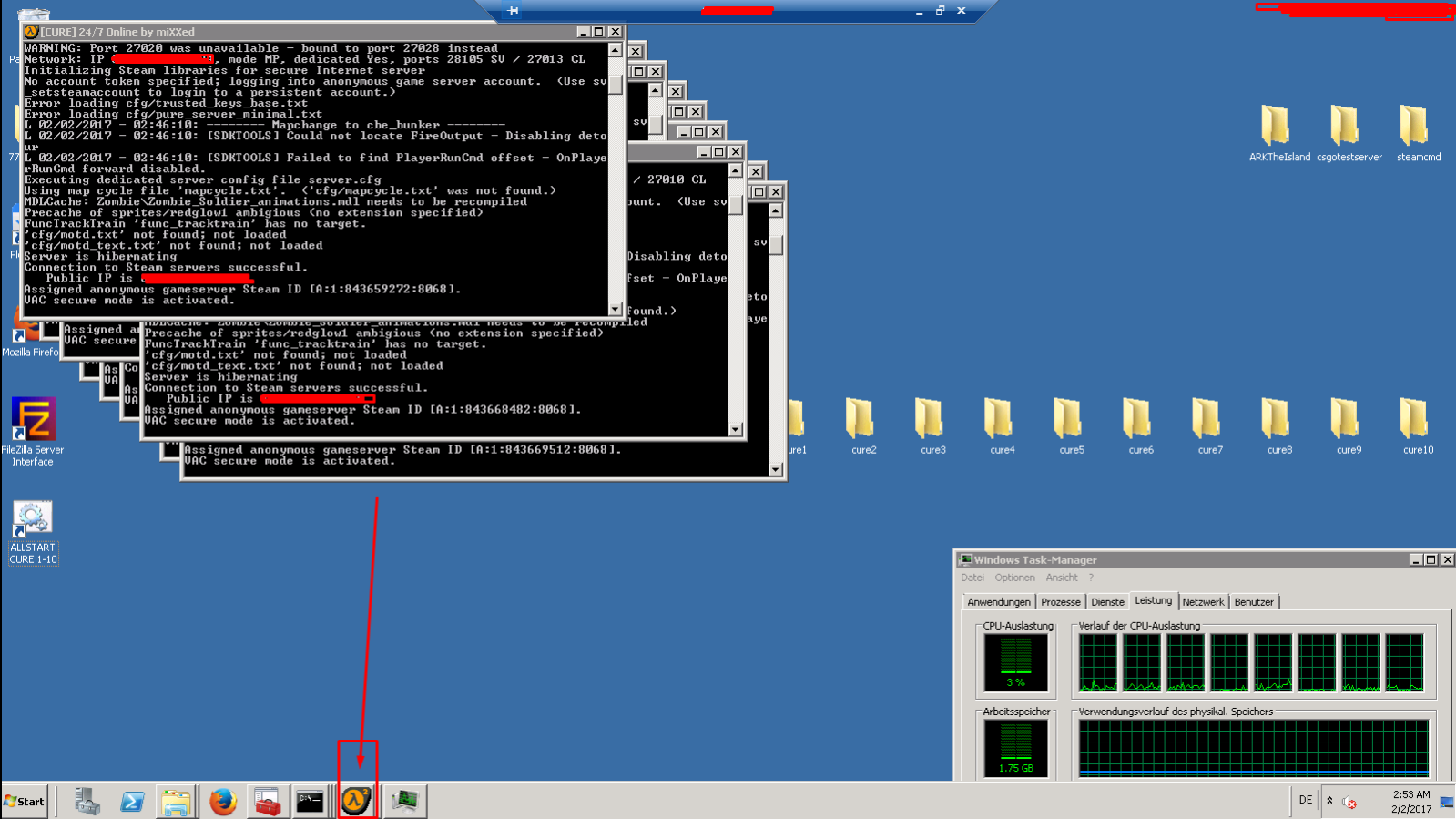
Task: Click the scrollbar thumb in the [CURE] console
Action: point(616,84)
